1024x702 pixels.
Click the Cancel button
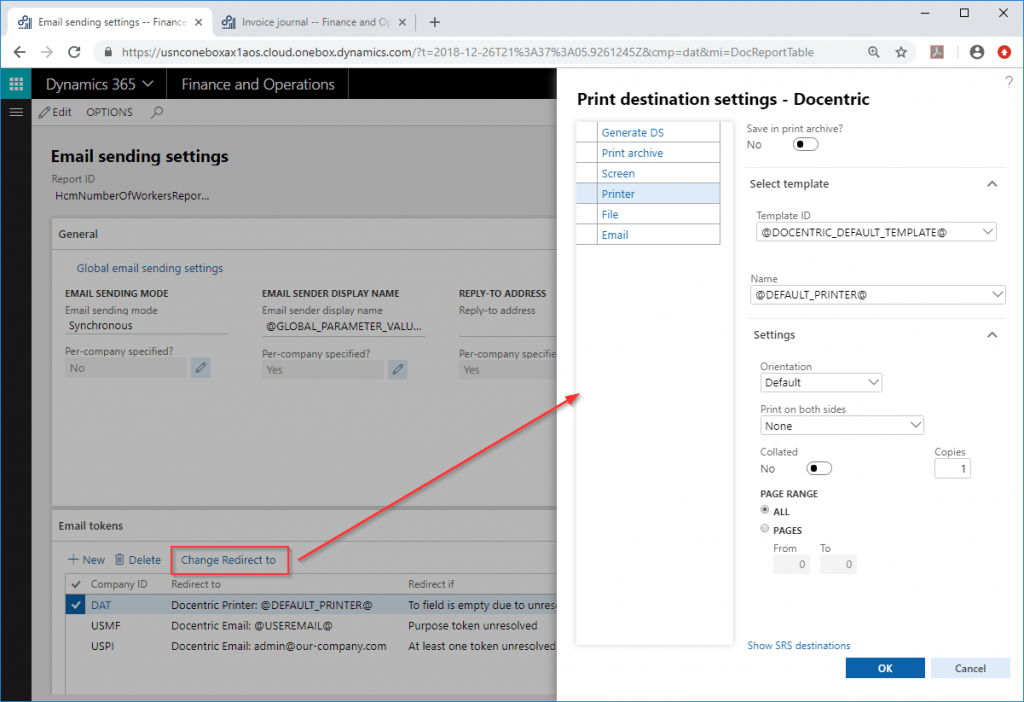(970, 668)
